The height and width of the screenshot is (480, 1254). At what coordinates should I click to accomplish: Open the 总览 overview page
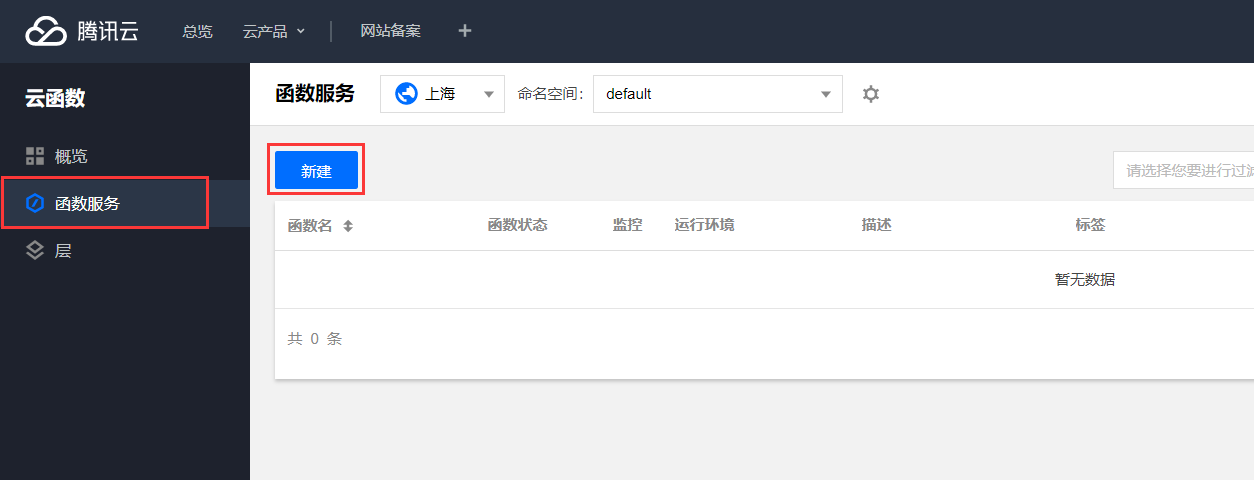[x=197, y=31]
